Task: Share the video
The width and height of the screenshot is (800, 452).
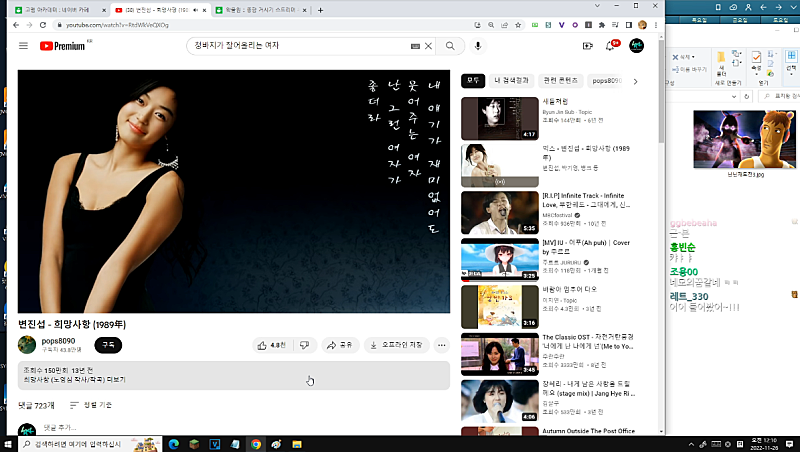Action: 340,345
